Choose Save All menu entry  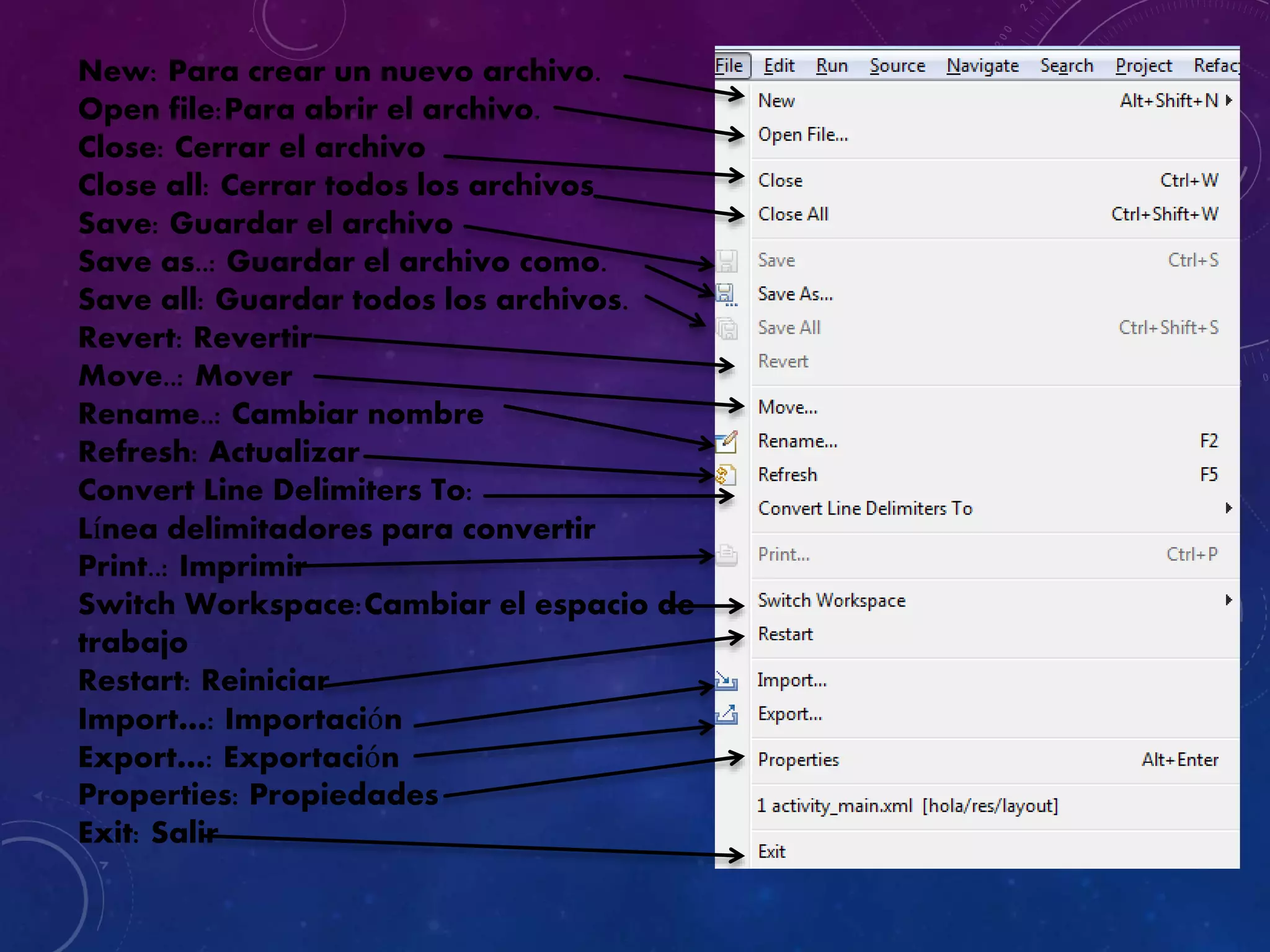point(995,327)
